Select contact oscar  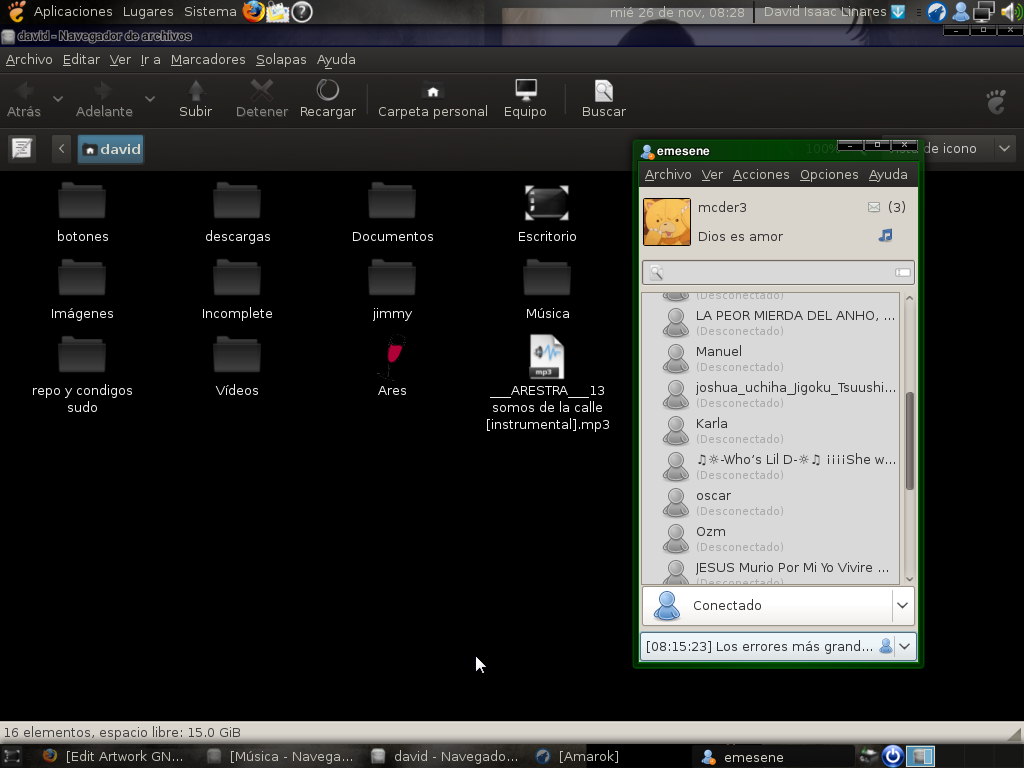771,502
